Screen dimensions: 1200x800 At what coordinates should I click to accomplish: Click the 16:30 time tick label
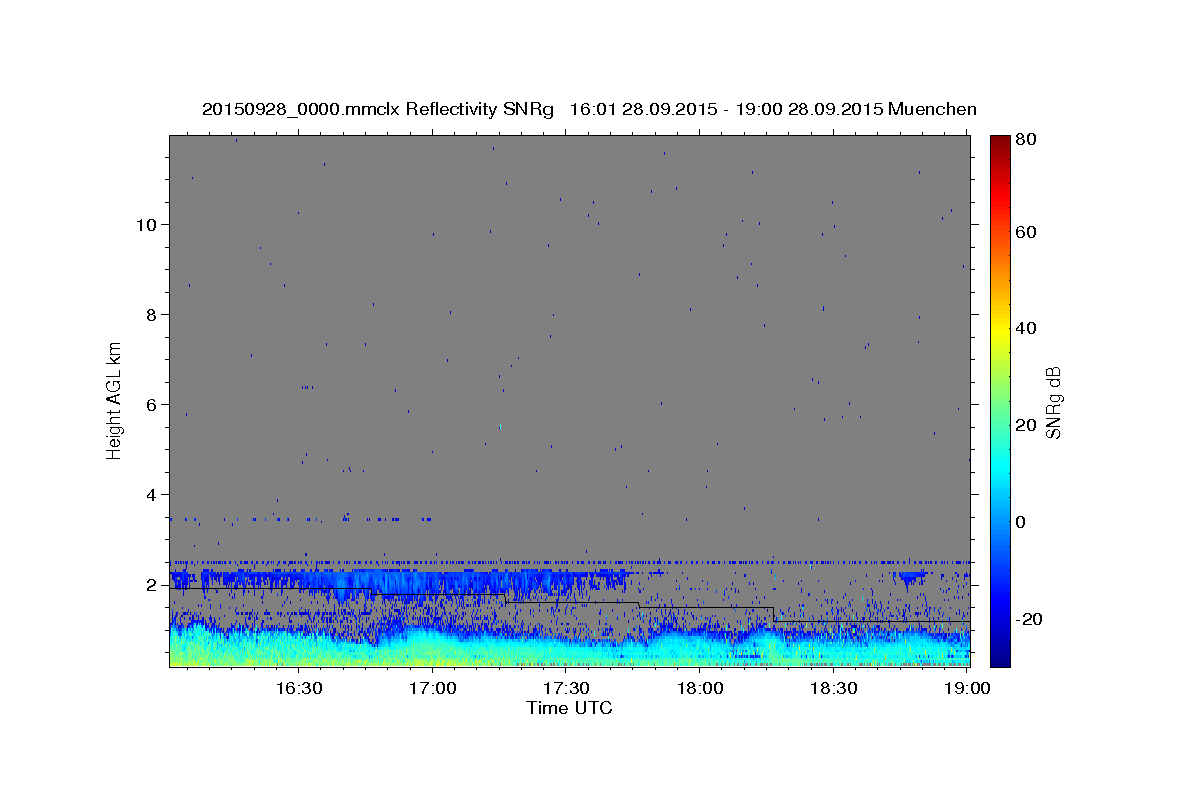click(x=298, y=689)
